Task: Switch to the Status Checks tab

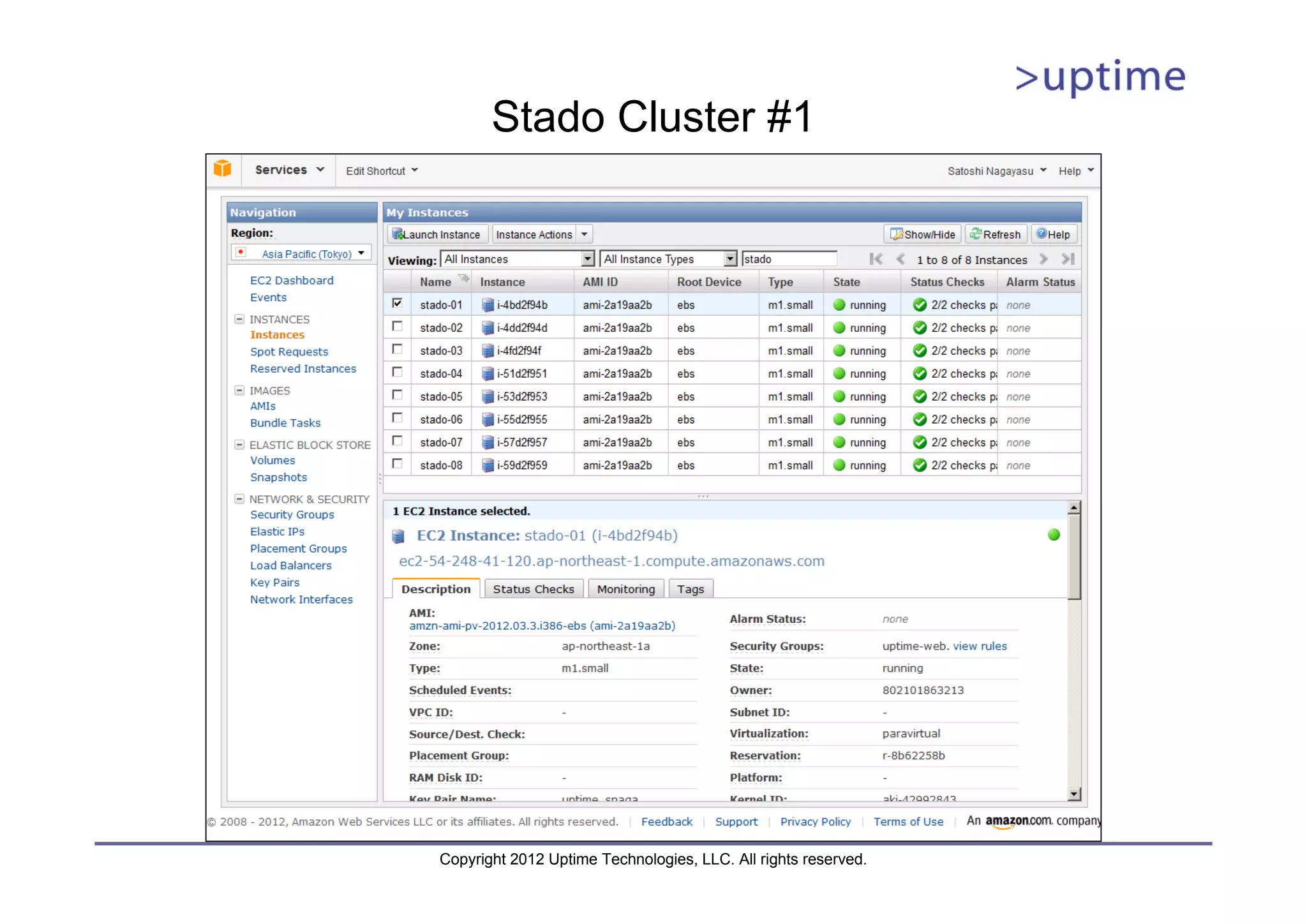Action: 534,589
